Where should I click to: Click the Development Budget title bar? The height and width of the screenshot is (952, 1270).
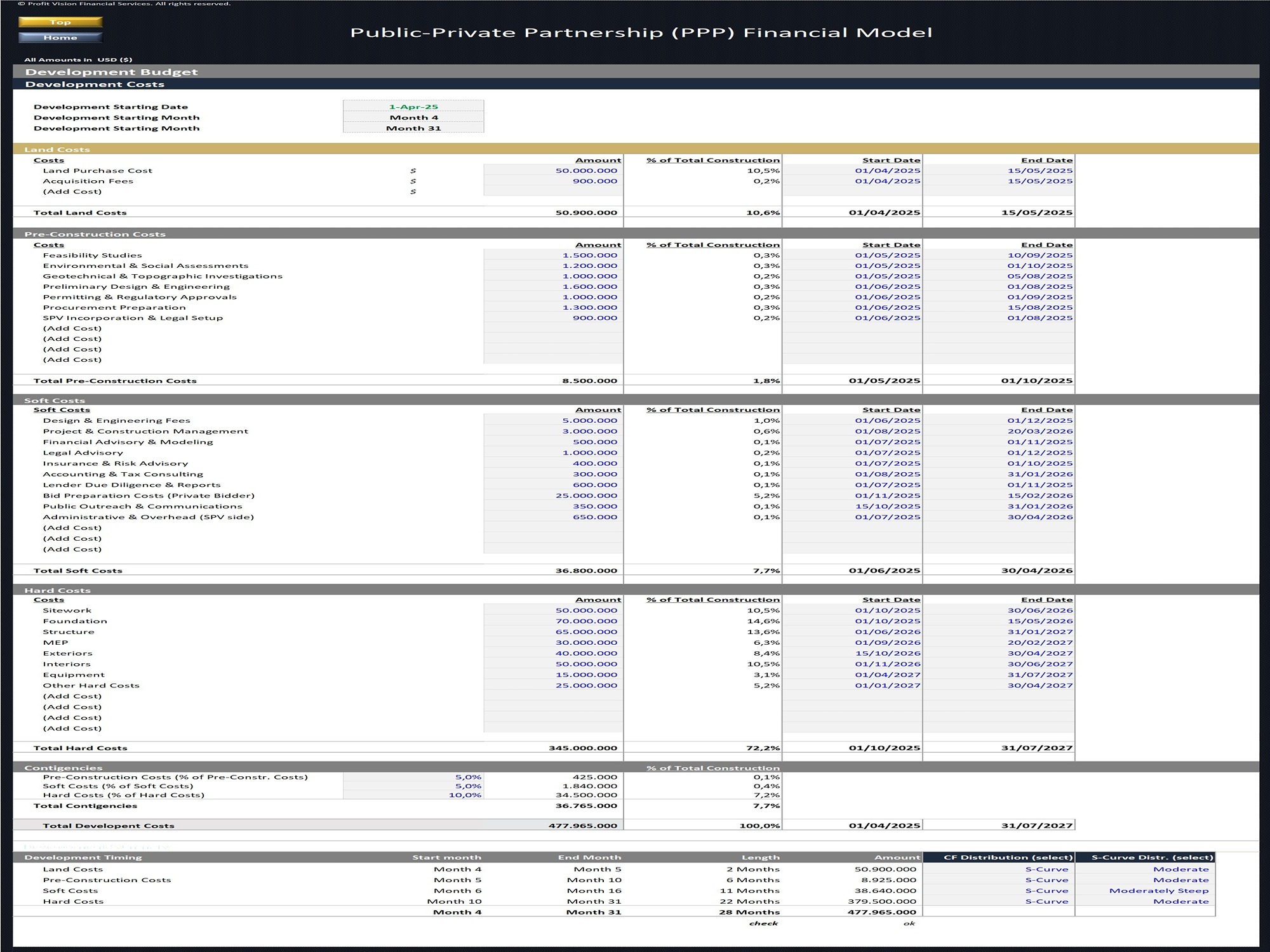coord(636,72)
